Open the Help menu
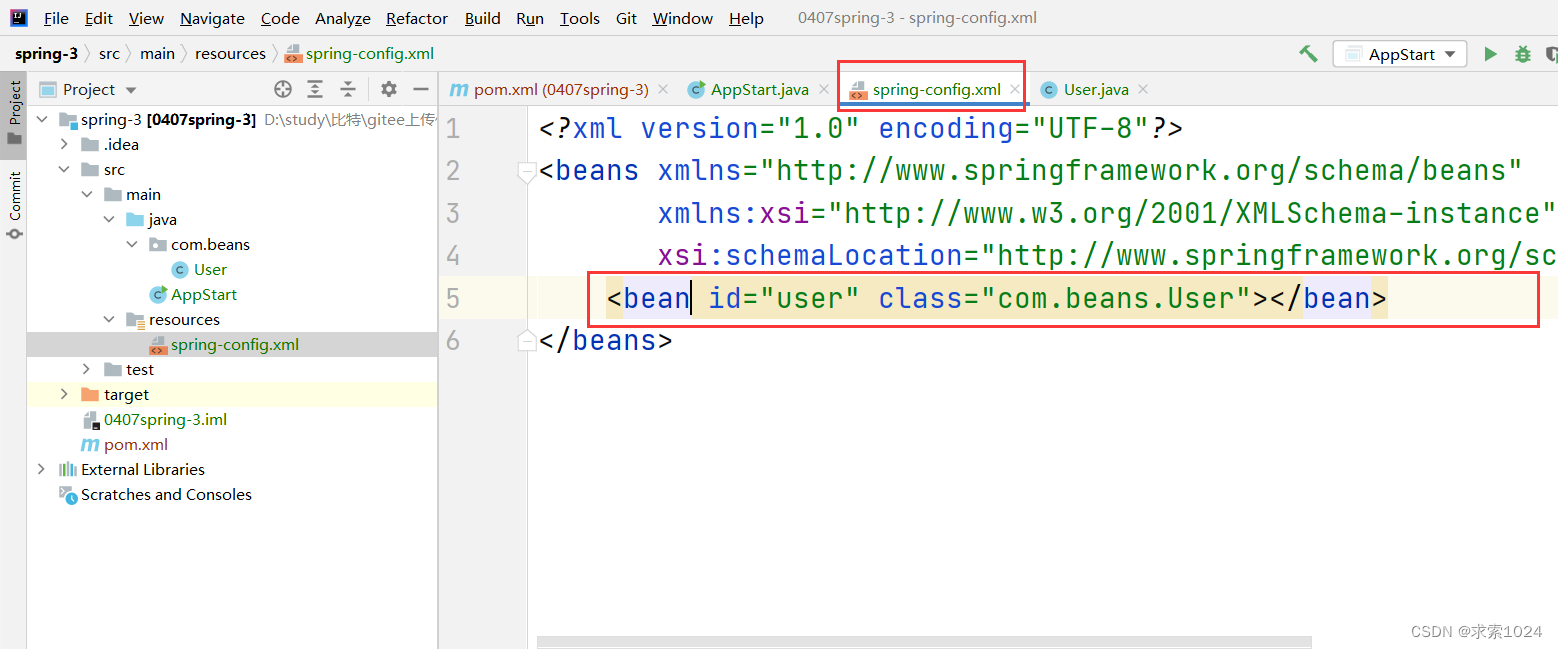The width and height of the screenshot is (1558, 649). pos(746,18)
